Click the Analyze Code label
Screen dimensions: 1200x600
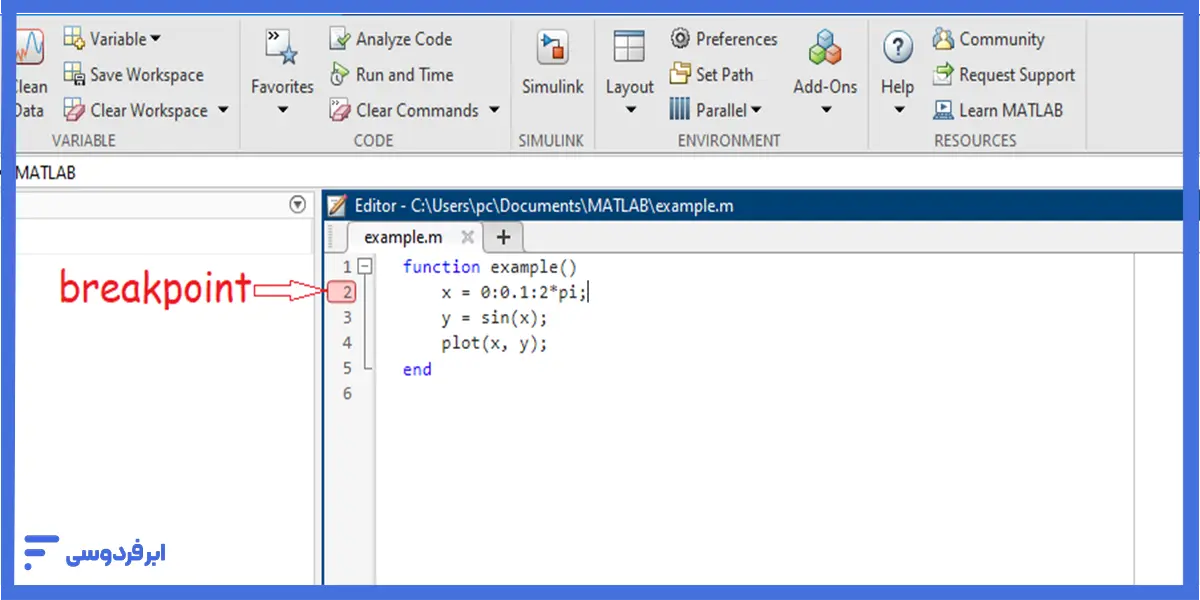coord(404,40)
